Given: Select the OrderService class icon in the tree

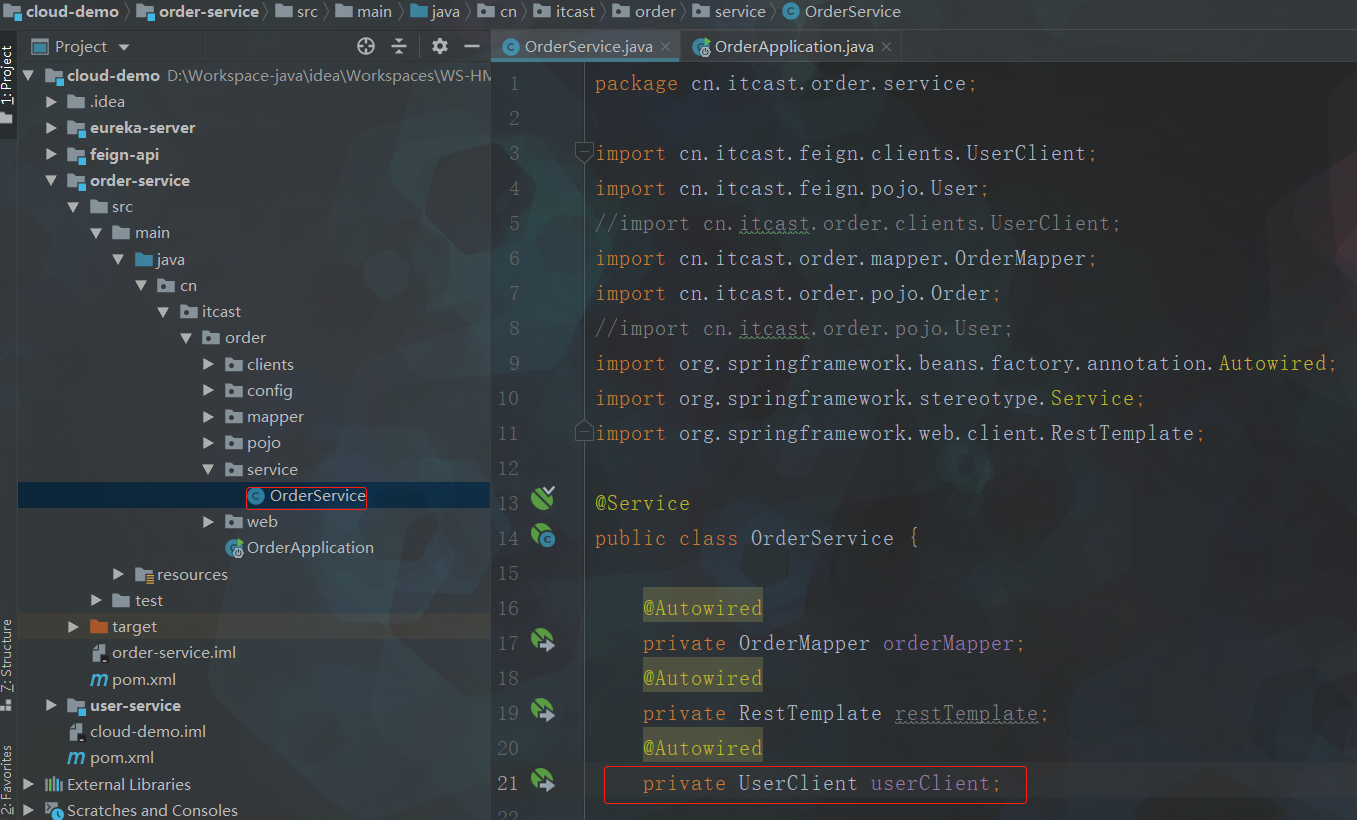Looking at the screenshot, I should (257, 496).
